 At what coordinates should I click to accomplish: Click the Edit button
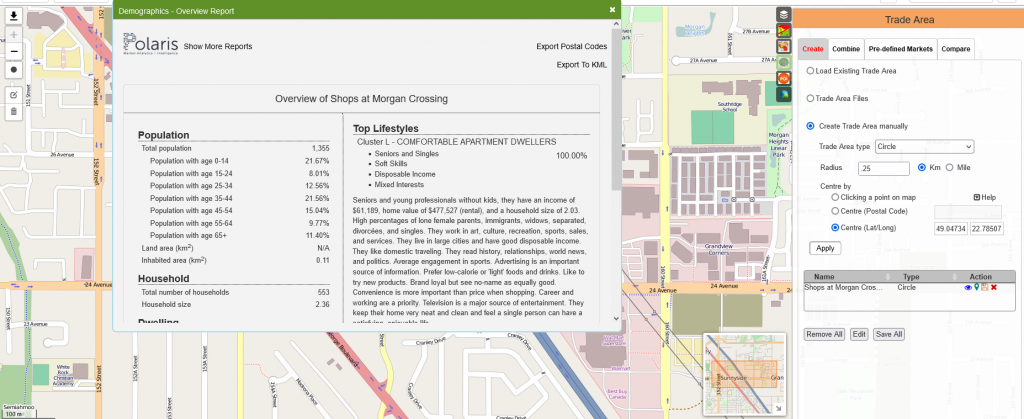[859, 334]
